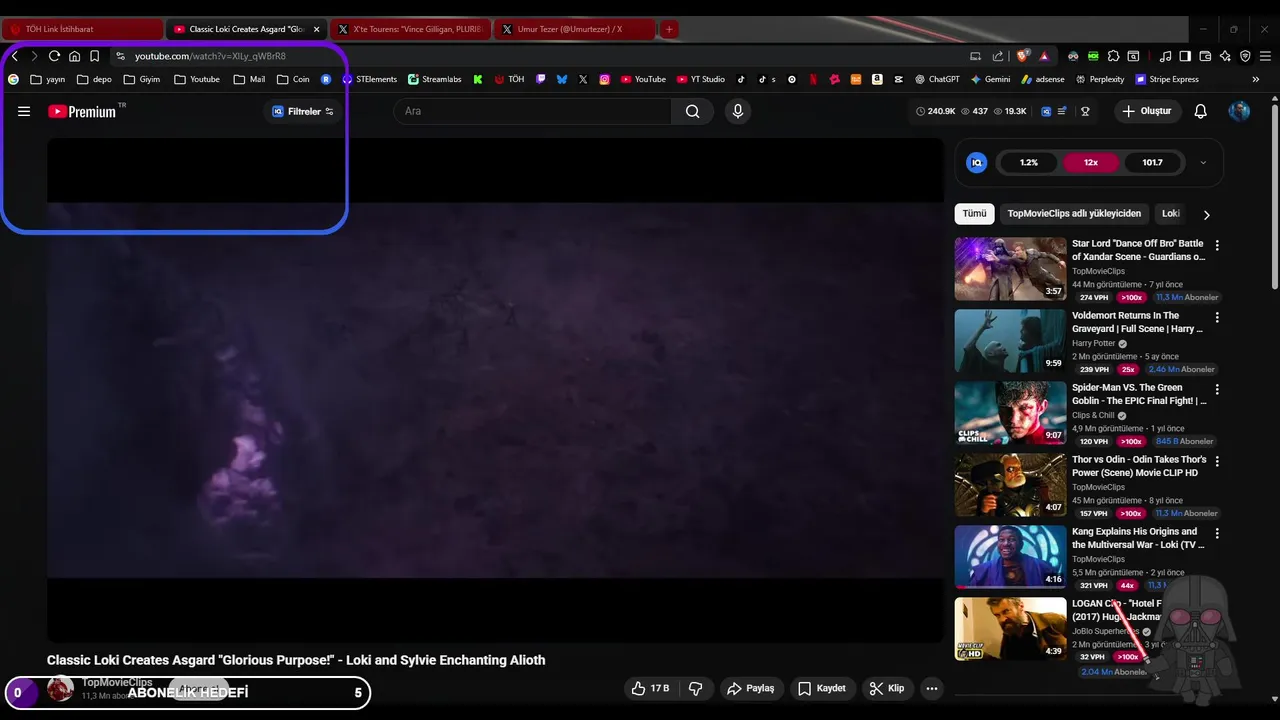Open the STElements bookmark
This screenshot has height=720, width=1280.
(369, 79)
